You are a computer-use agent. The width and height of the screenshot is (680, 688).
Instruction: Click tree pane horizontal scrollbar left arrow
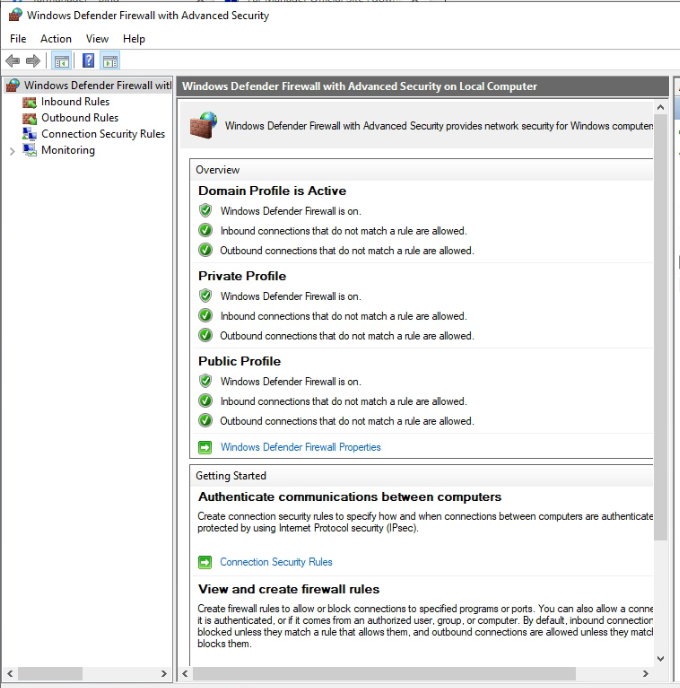tap(10, 674)
